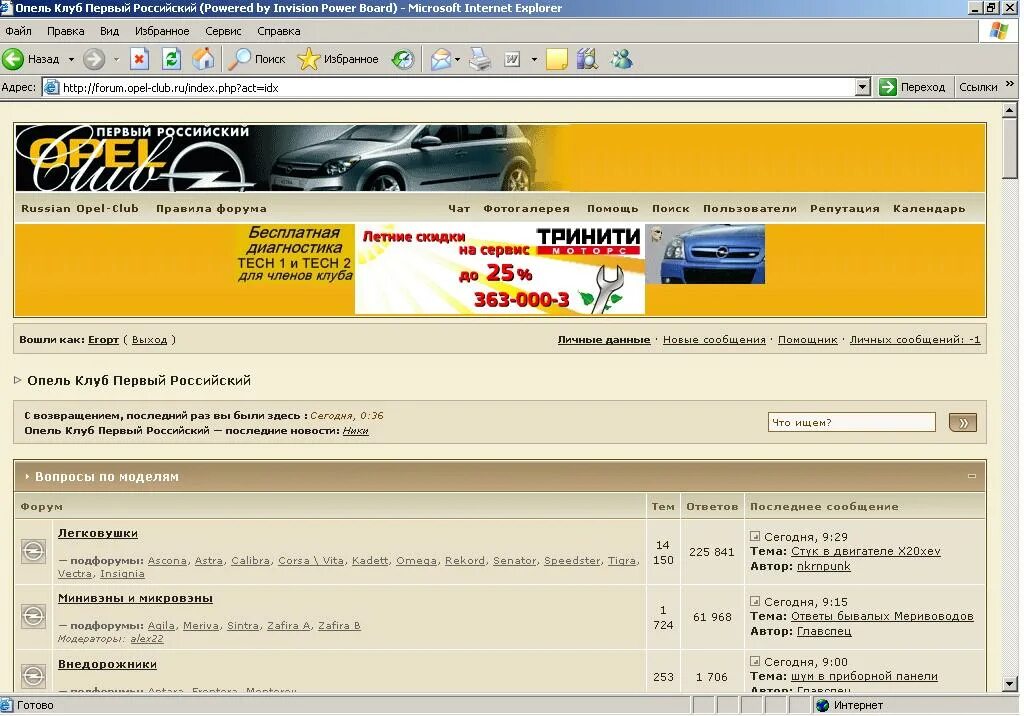Viewport: 1024px width, 716px height.
Task: Open browsing History clock icon
Action: coord(403,59)
